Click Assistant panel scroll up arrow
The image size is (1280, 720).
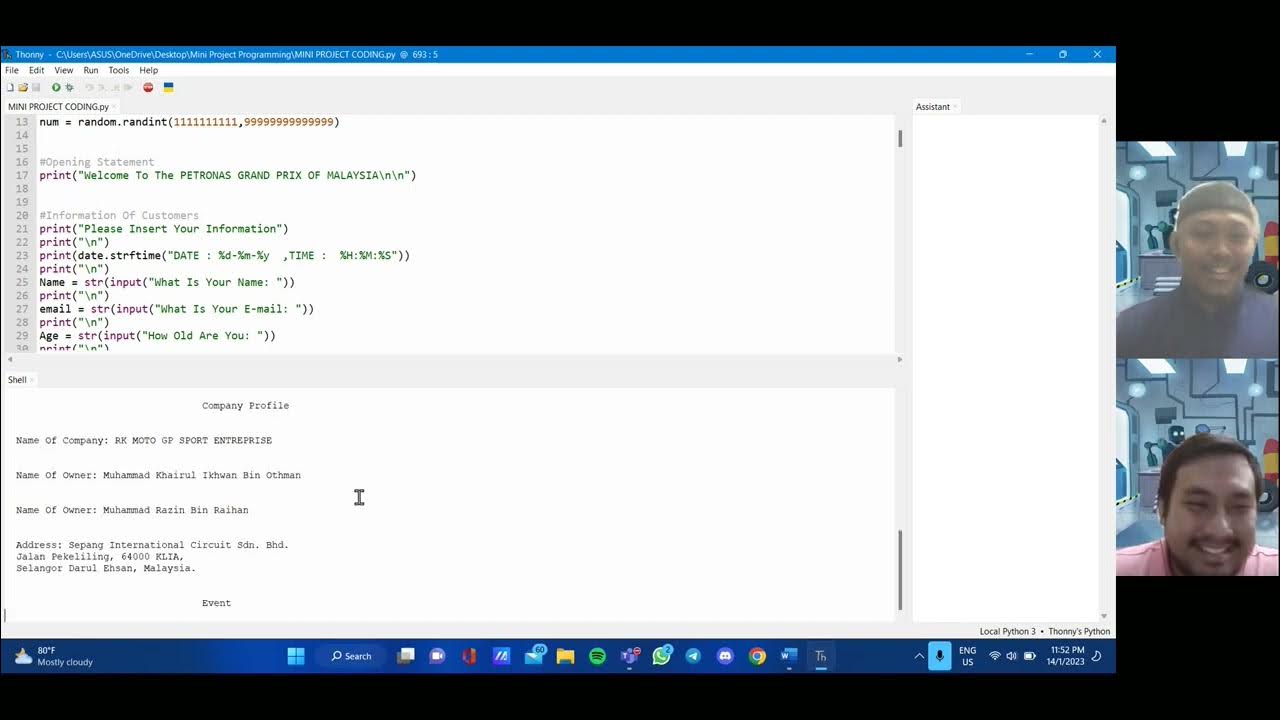(x=1104, y=121)
